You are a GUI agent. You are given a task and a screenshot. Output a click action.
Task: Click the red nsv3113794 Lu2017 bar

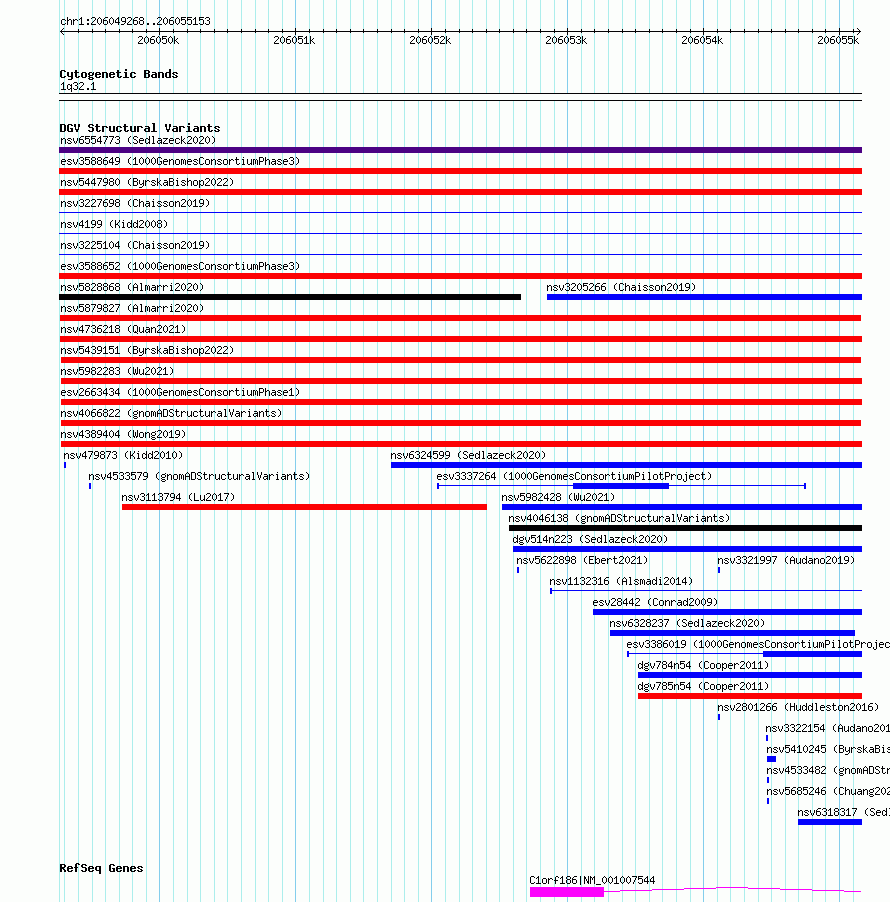pyautogui.click(x=304, y=507)
